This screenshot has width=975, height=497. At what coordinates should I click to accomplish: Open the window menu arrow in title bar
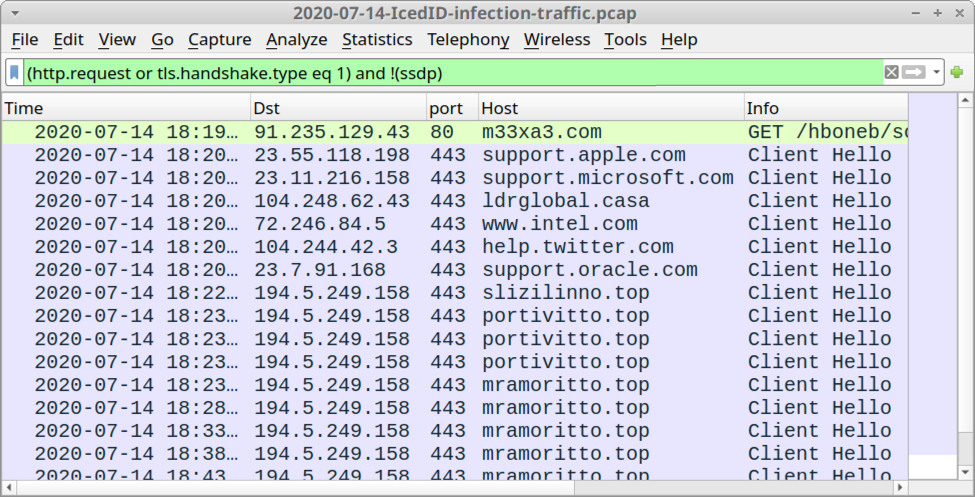[x=14, y=13]
